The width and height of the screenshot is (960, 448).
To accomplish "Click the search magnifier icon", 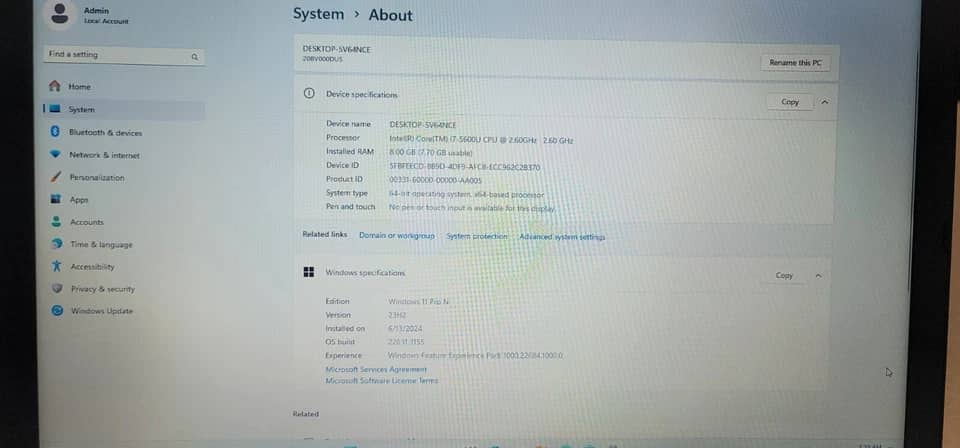I will coord(195,57).
